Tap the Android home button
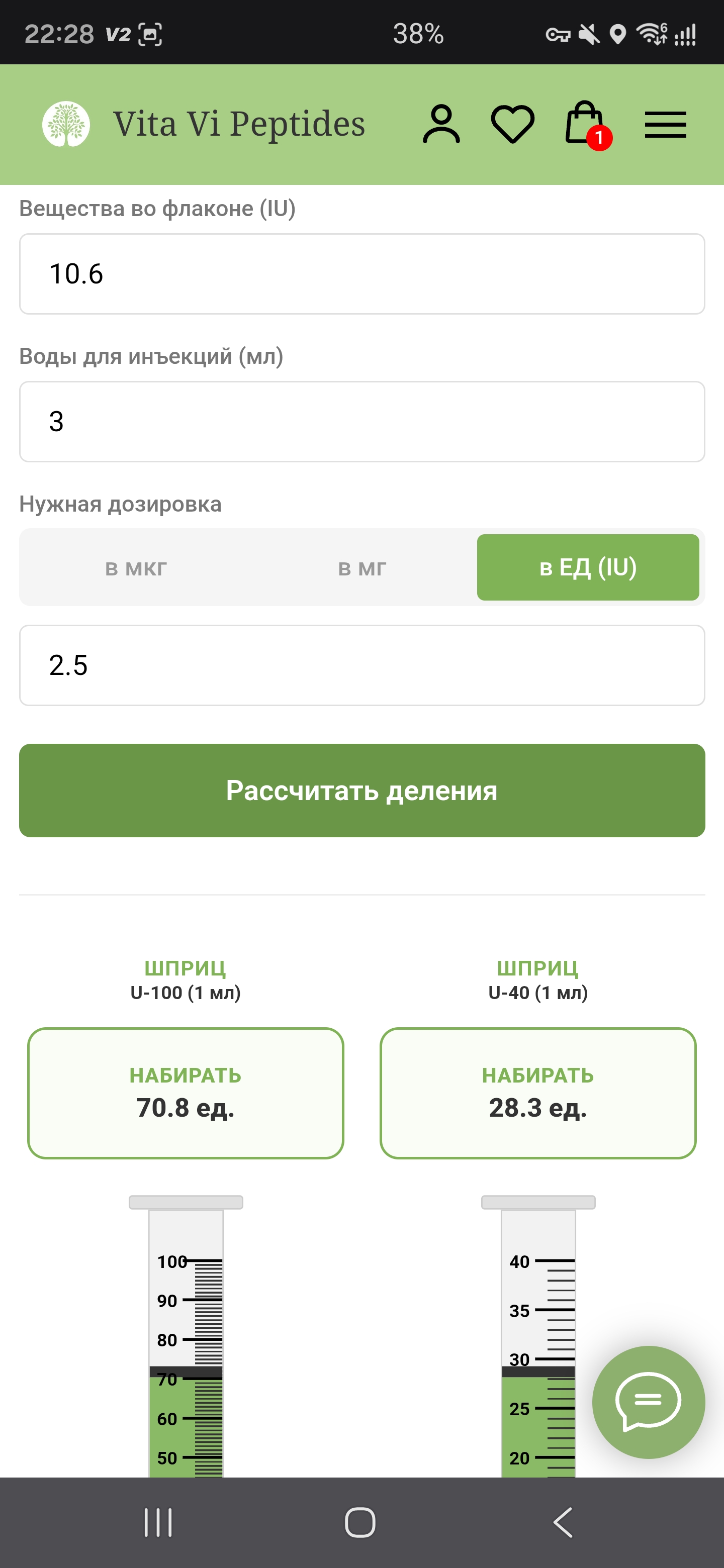The image size is (724, 1568). coord(360,1522)
